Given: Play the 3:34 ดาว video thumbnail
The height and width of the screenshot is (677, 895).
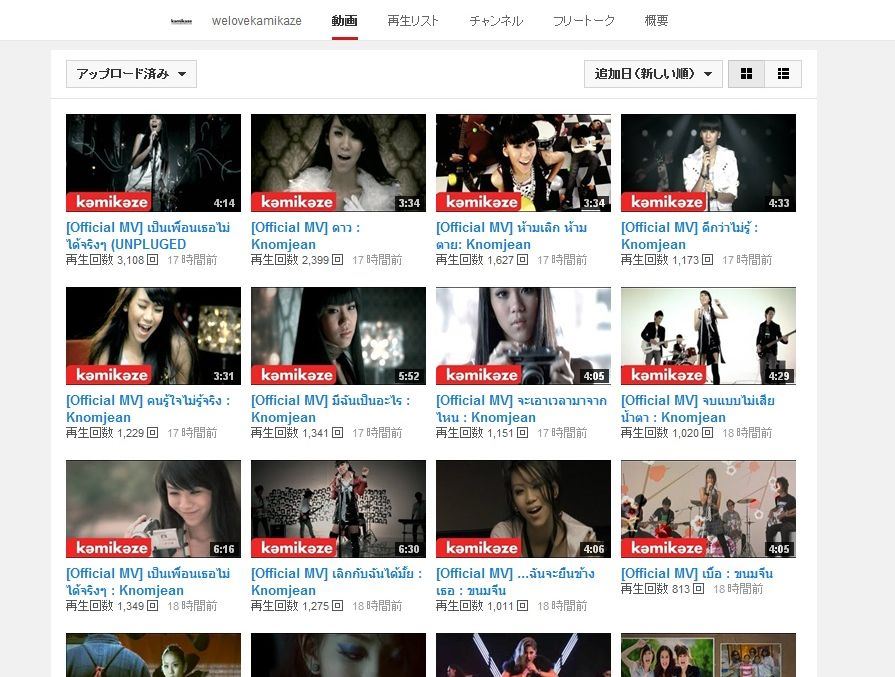Looking at the screenshot, I should click(338, 163).
